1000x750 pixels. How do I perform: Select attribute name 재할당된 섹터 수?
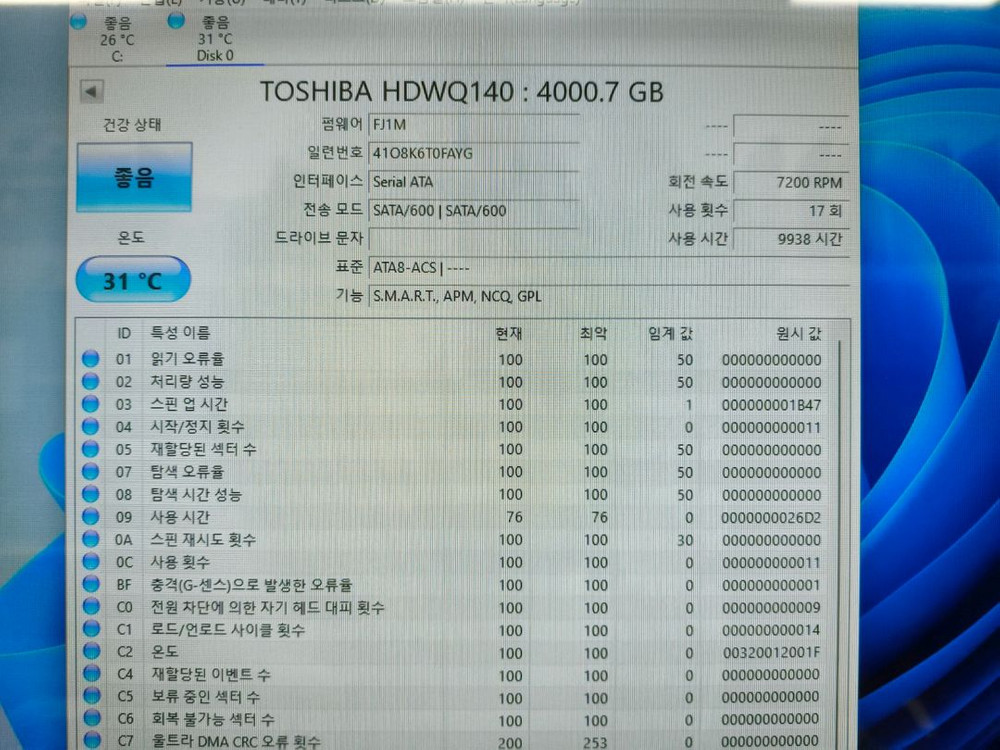[203, 449]
